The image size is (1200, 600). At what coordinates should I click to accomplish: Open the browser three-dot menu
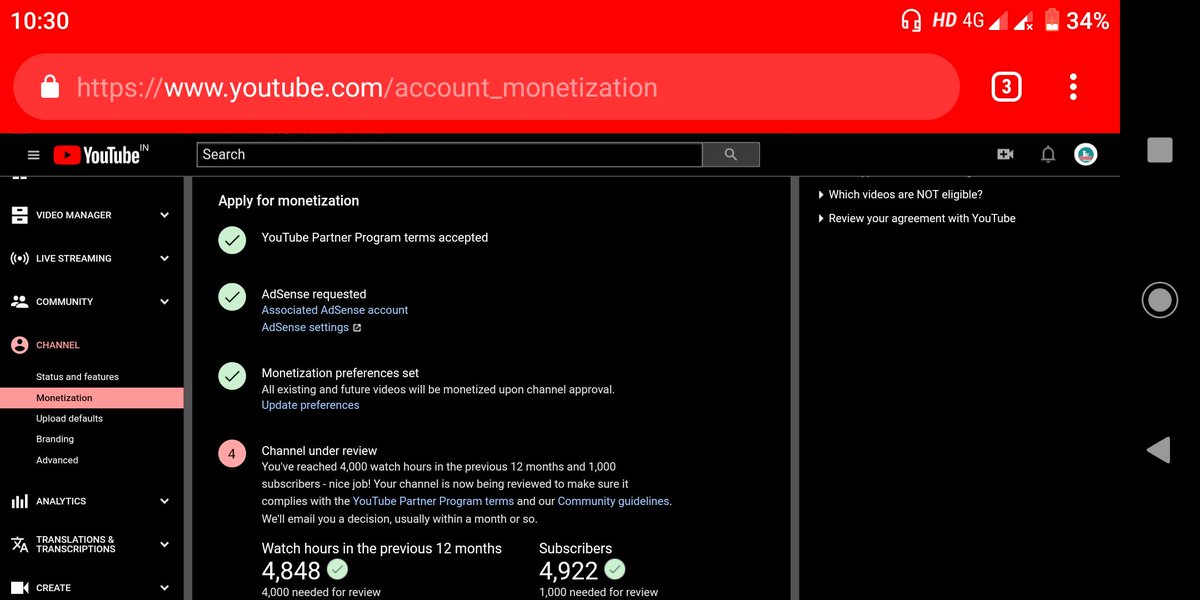coord(1073,87)
